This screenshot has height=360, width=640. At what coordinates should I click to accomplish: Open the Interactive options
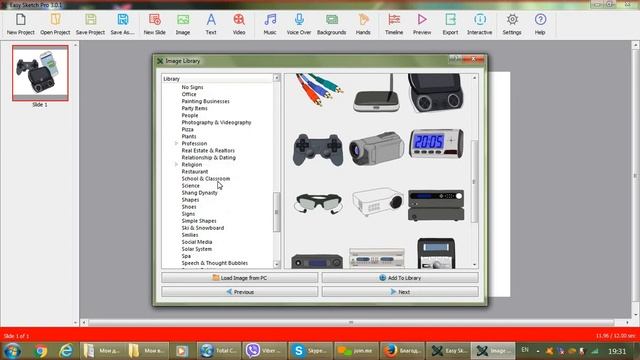pyautogui.click(x=480, y=24)
